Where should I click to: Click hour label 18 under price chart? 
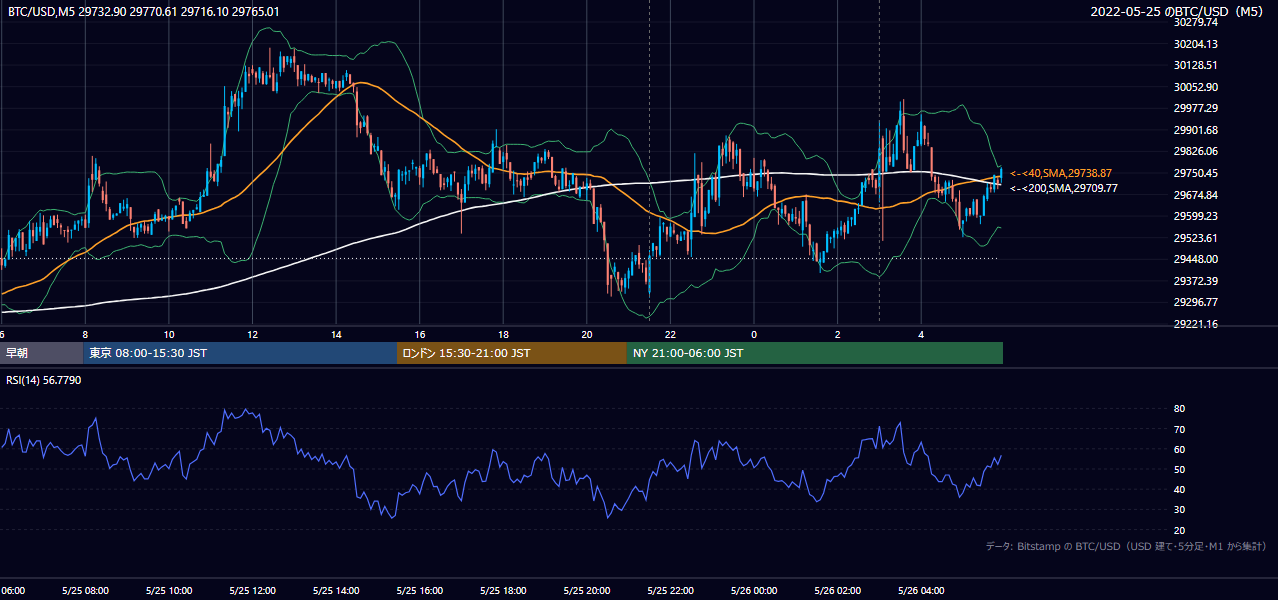coord(503,334)
